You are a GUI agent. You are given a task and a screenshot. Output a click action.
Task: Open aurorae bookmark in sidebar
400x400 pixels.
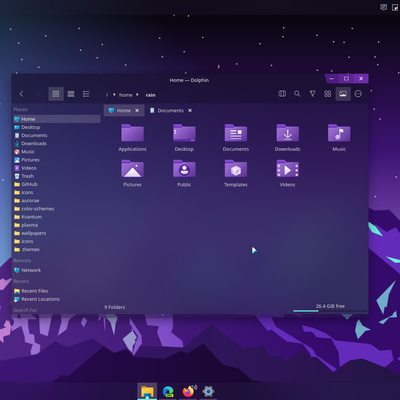[57, 201]
